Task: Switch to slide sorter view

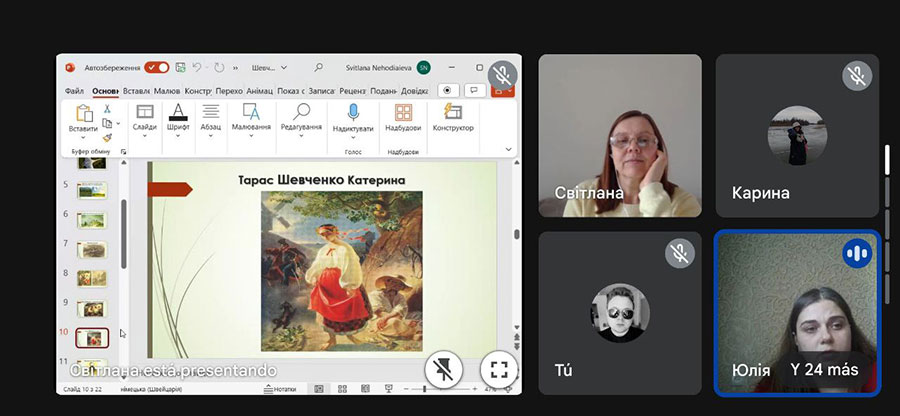Action: (342, 389)
